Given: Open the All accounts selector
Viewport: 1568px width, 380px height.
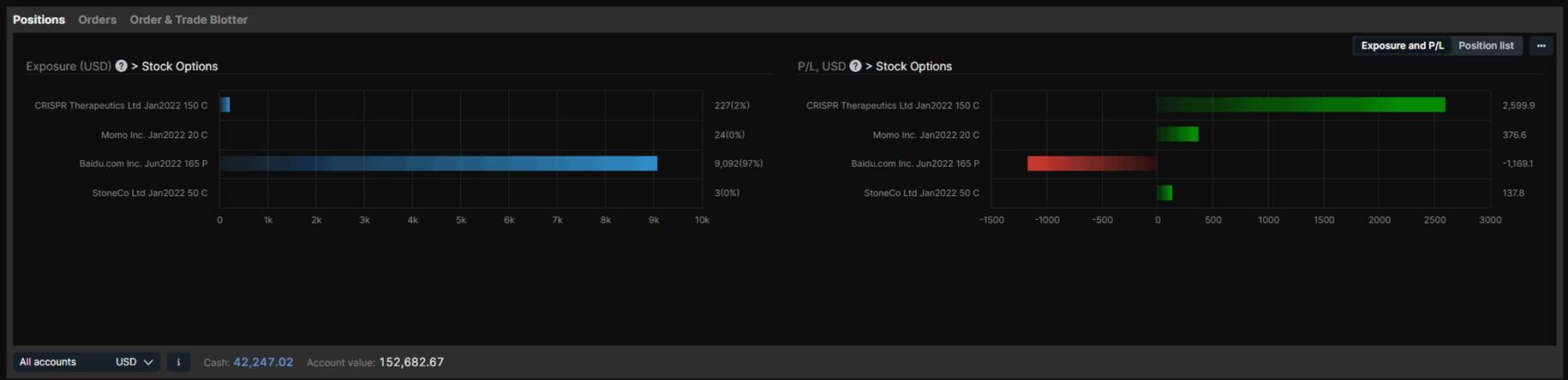Looking at the screenshot, I should click(x=60, y=362).
